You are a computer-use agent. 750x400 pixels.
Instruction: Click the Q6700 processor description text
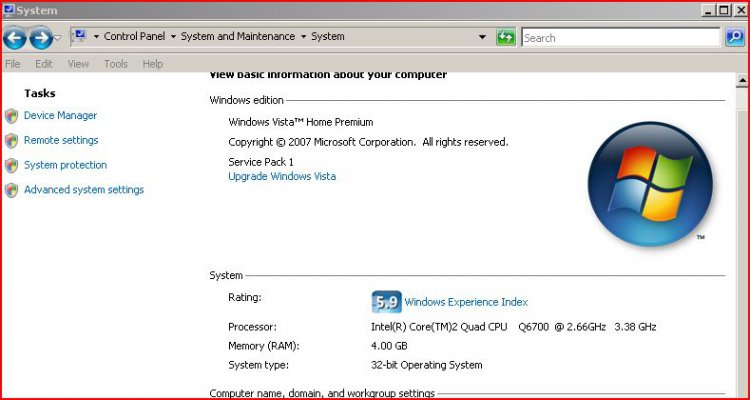point(513,327)
